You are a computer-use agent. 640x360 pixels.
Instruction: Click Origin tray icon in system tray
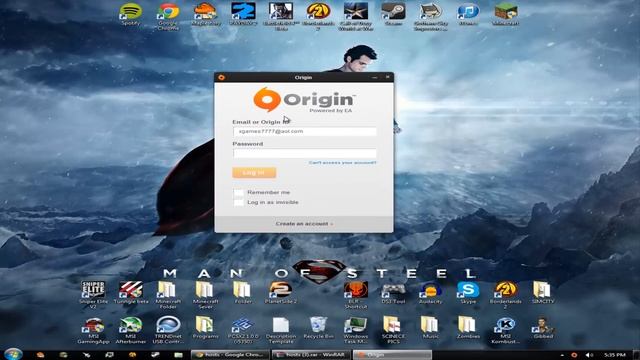coord(574,355)
